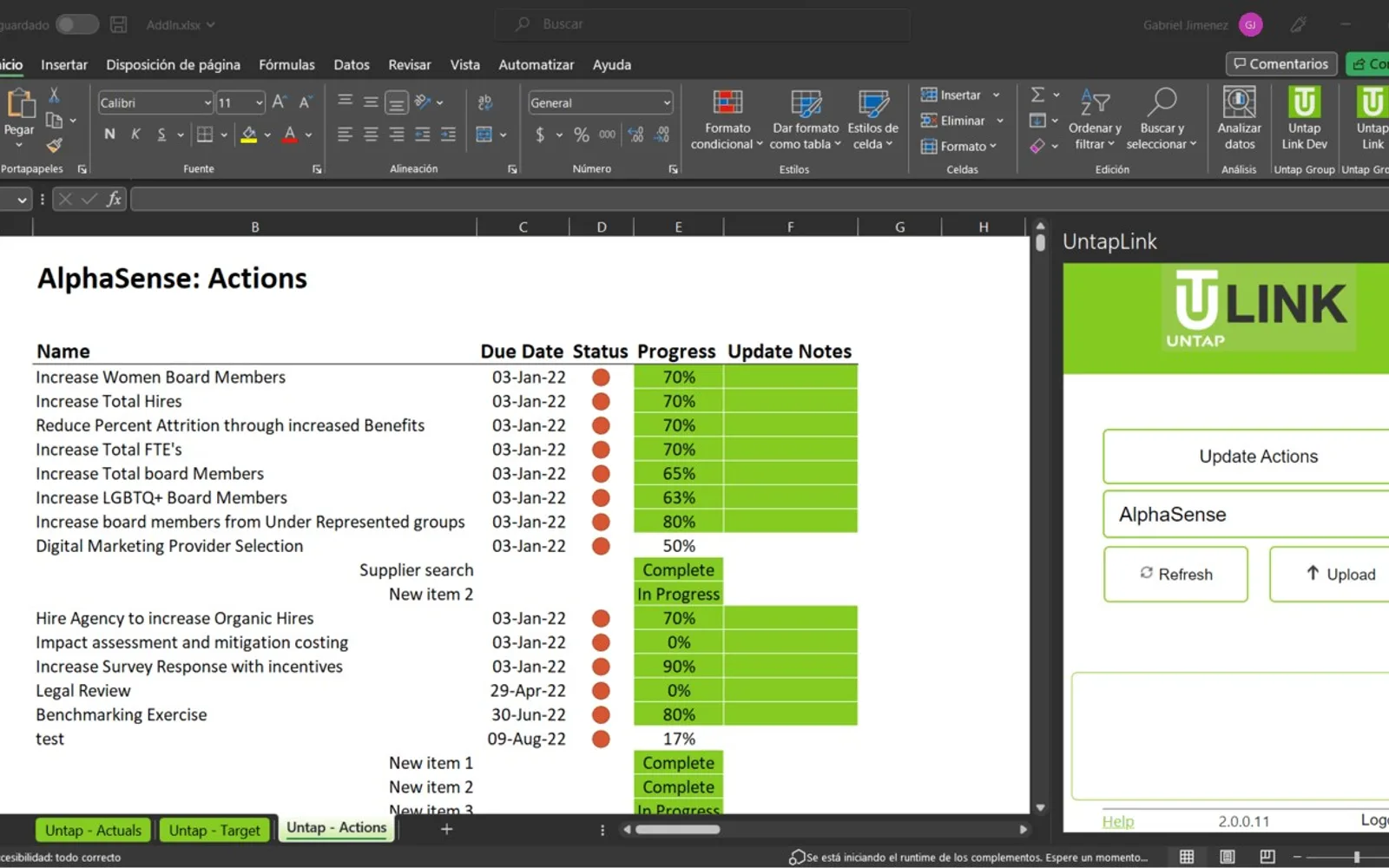Switch to Untap - Target sheet

coord(214,830)
